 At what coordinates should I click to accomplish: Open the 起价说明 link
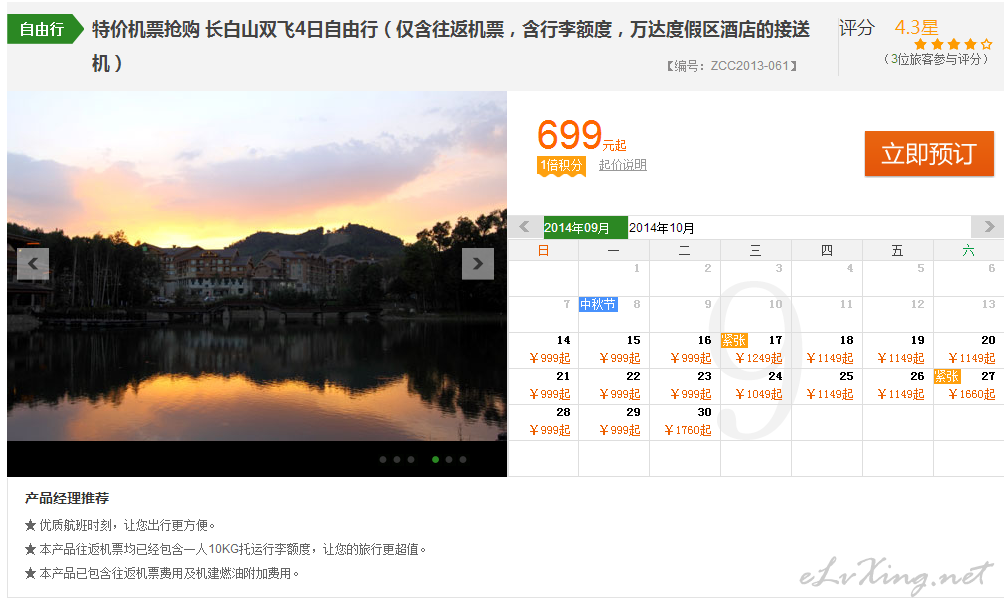click(x=622, y=165)
